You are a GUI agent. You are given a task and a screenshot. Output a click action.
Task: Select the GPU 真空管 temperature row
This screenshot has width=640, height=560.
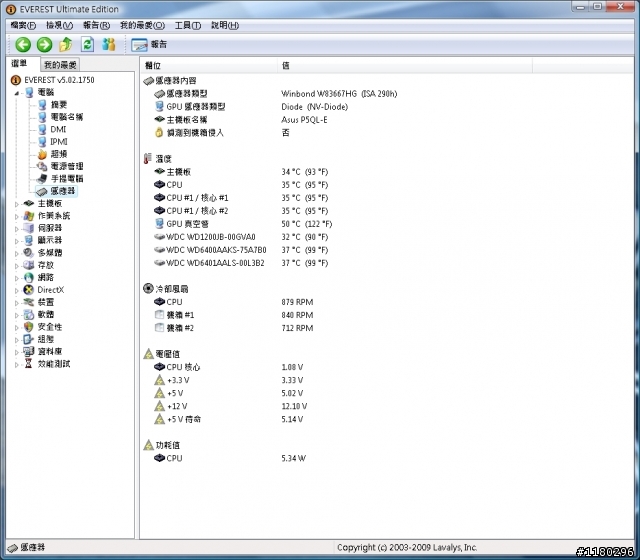pyautogui.click(x=243, y=224)
